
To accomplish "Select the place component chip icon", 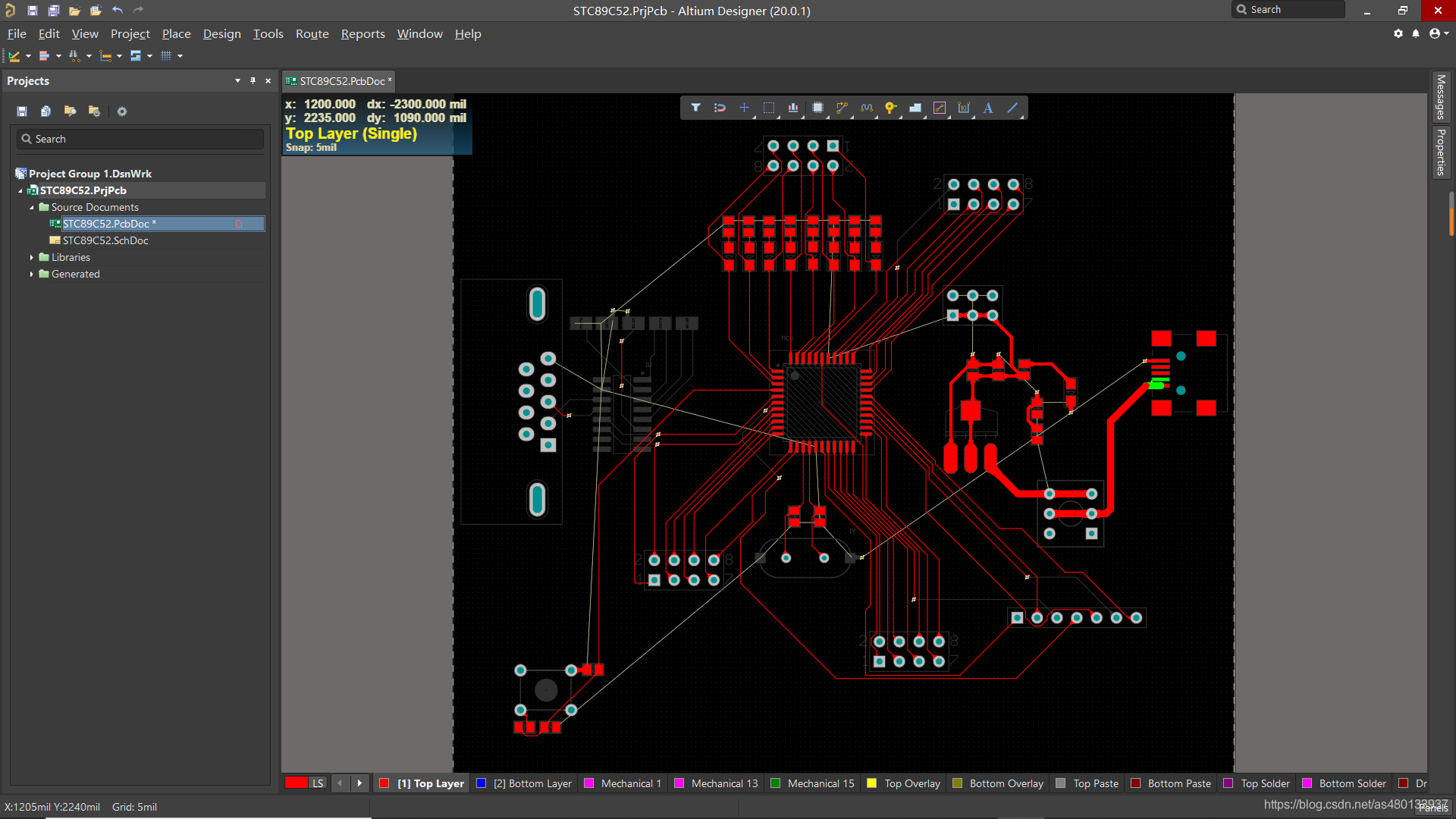I will 817,108.
